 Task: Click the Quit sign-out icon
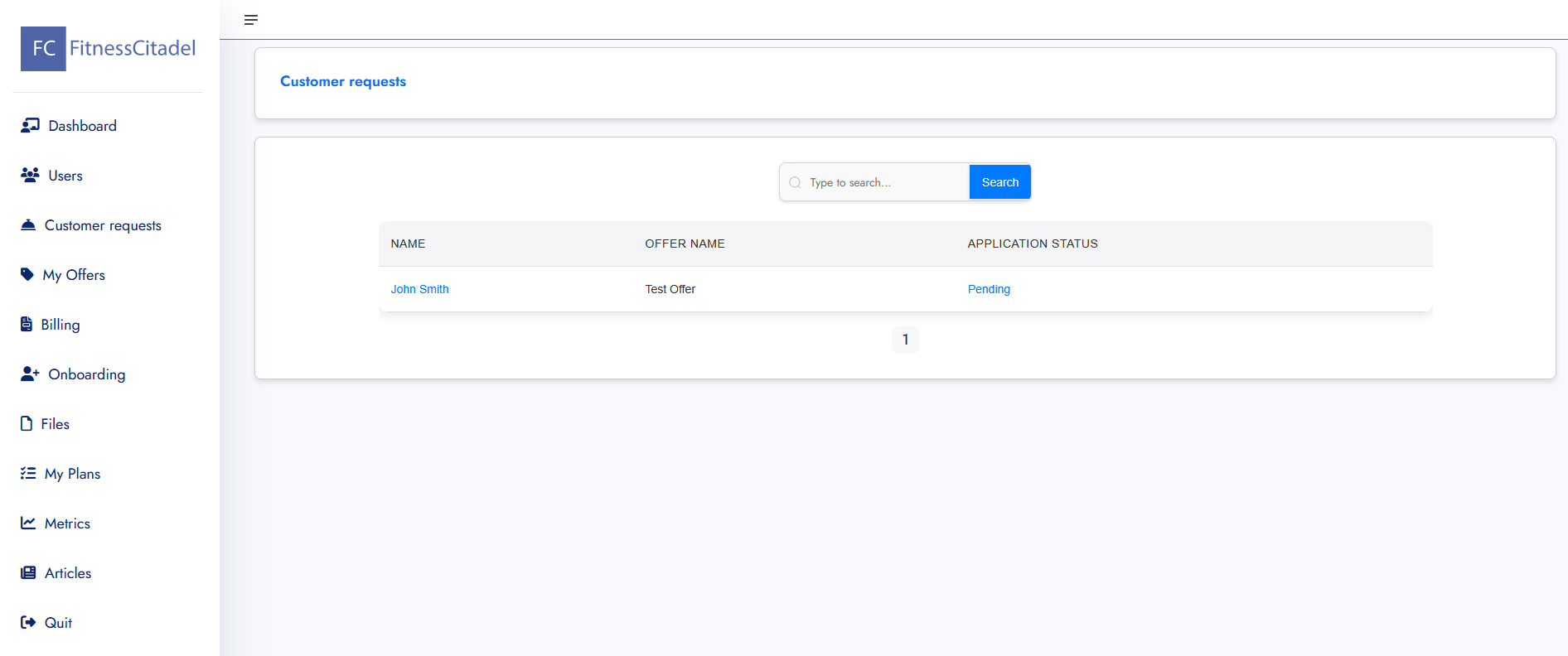pyautogui.click(x=28, y=622)
